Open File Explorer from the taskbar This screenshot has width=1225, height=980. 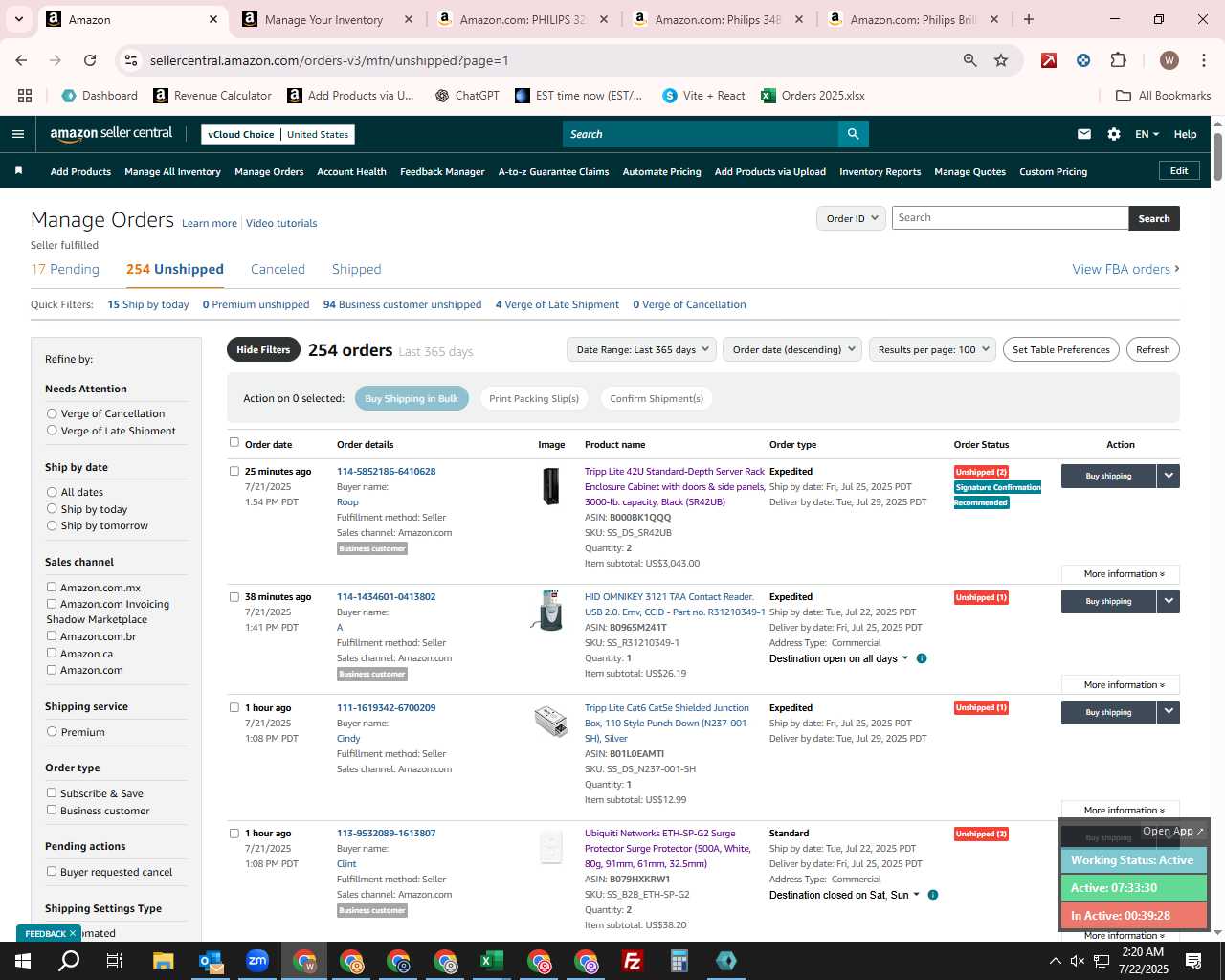pos(164,961)
